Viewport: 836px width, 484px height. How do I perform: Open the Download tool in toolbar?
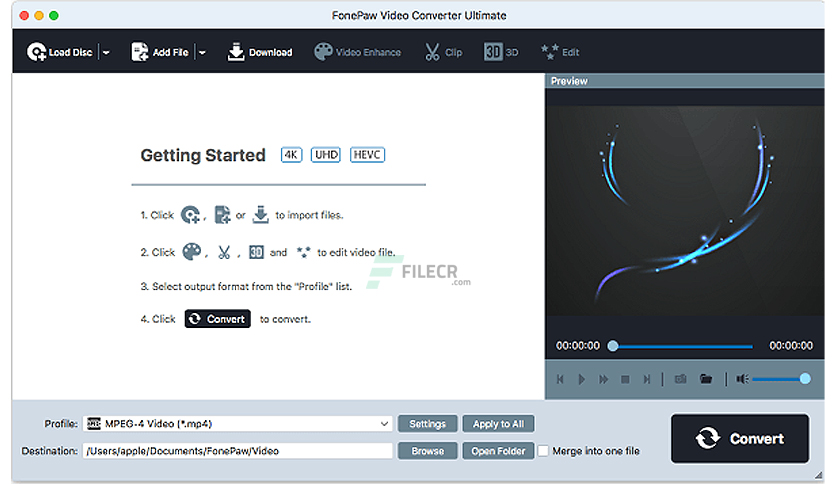(260, 52)
